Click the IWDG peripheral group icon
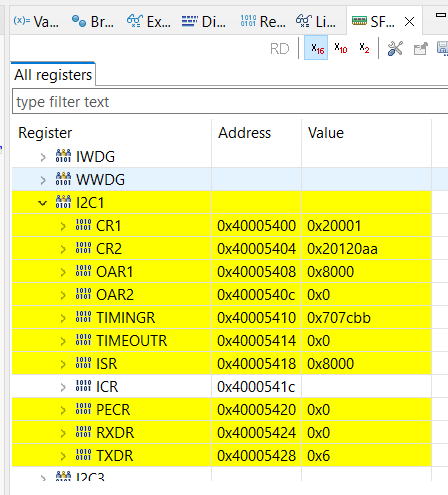The height and width of the screenshot is (495, 448). pos(63,156)
